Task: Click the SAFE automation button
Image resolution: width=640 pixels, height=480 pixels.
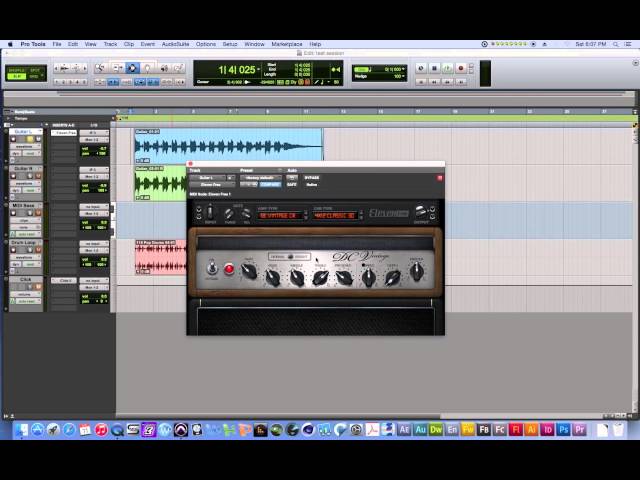Action: coord(291,184)
